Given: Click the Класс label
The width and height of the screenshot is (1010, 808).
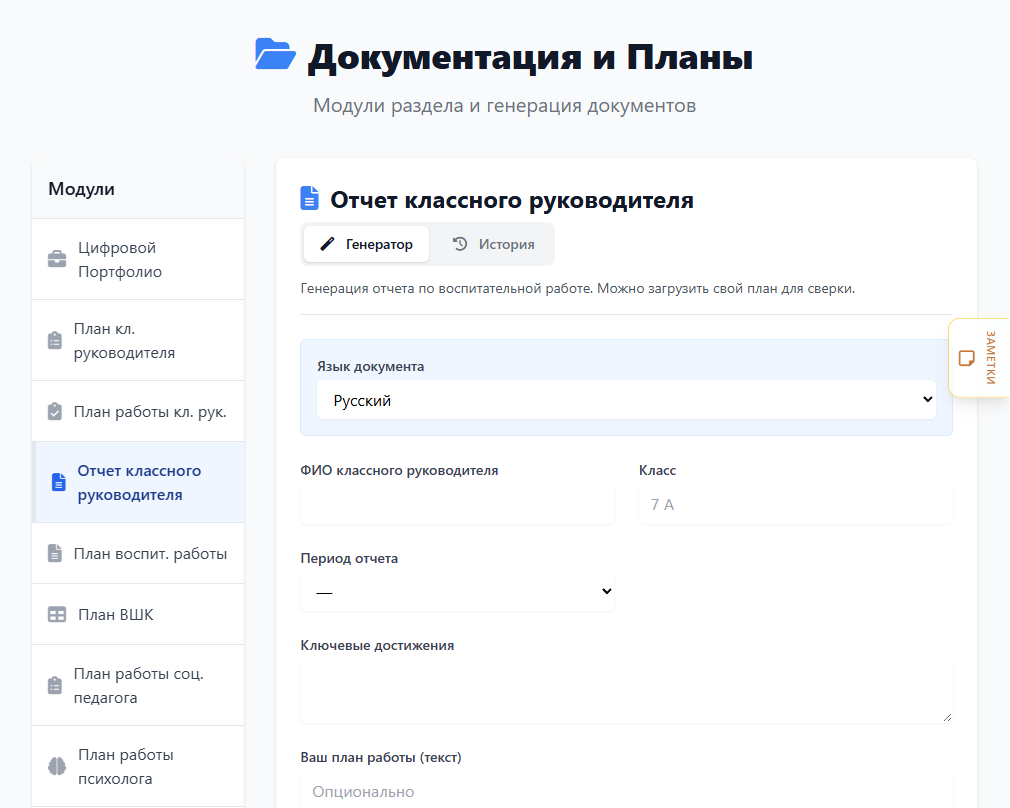Looking at the screenshot, I should tap(657, 470).
